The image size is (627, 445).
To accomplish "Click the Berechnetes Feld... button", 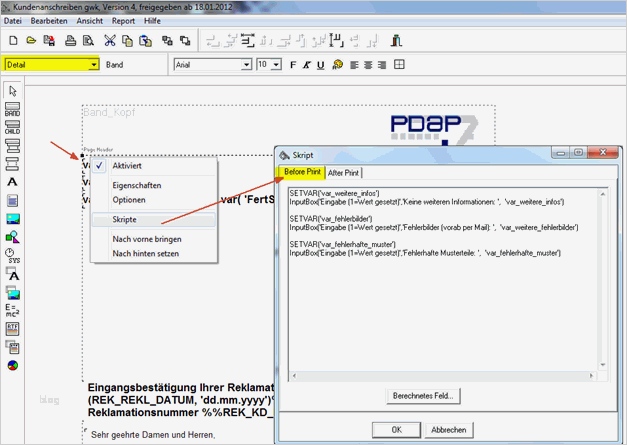I will tap(423, 396).
